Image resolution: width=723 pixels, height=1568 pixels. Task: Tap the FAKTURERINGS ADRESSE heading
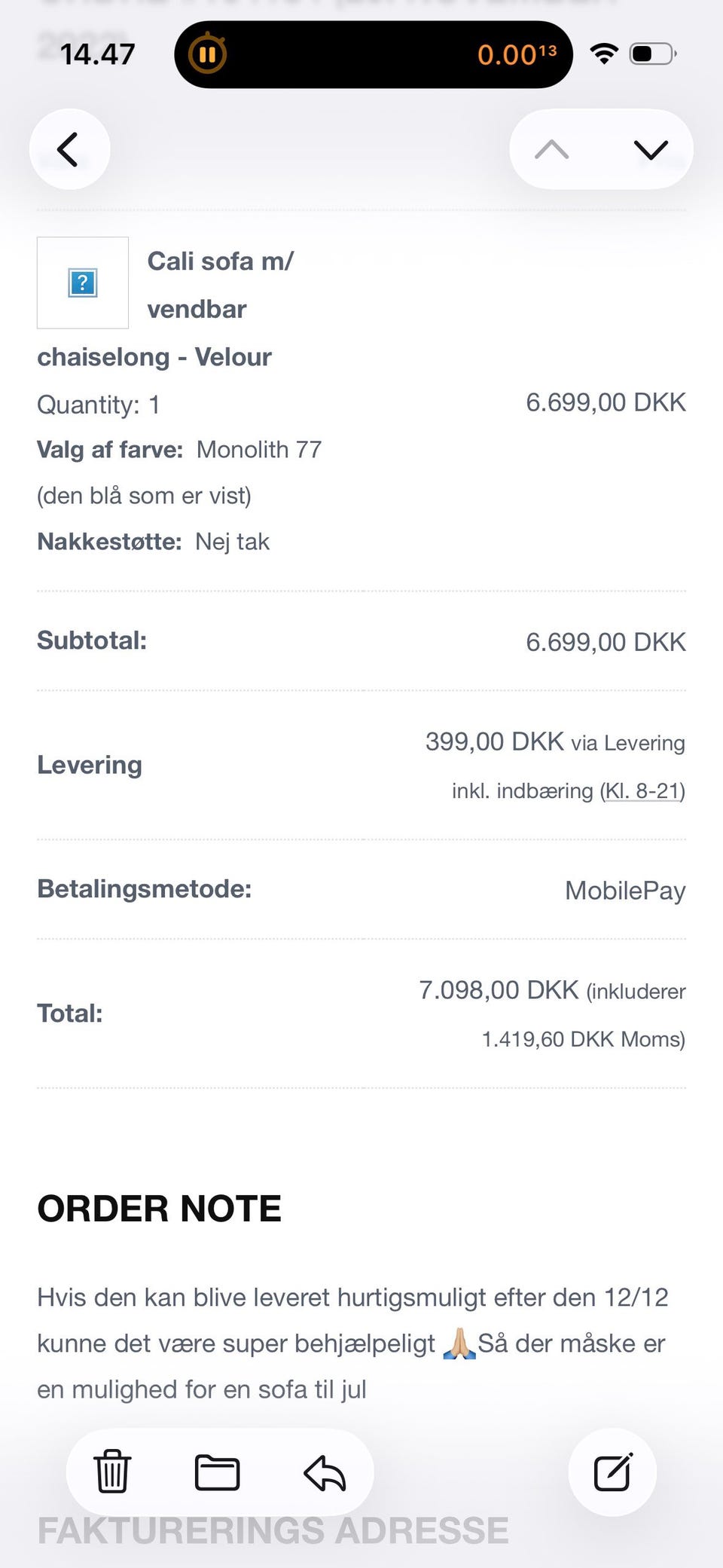point(273,1531)
